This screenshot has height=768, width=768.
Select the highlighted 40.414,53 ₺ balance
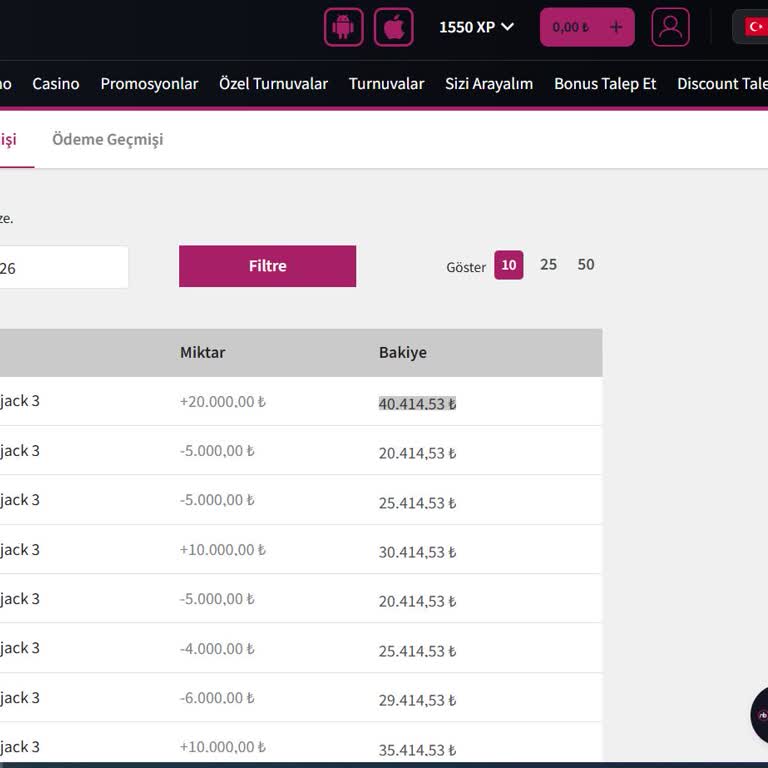point(417,404)
